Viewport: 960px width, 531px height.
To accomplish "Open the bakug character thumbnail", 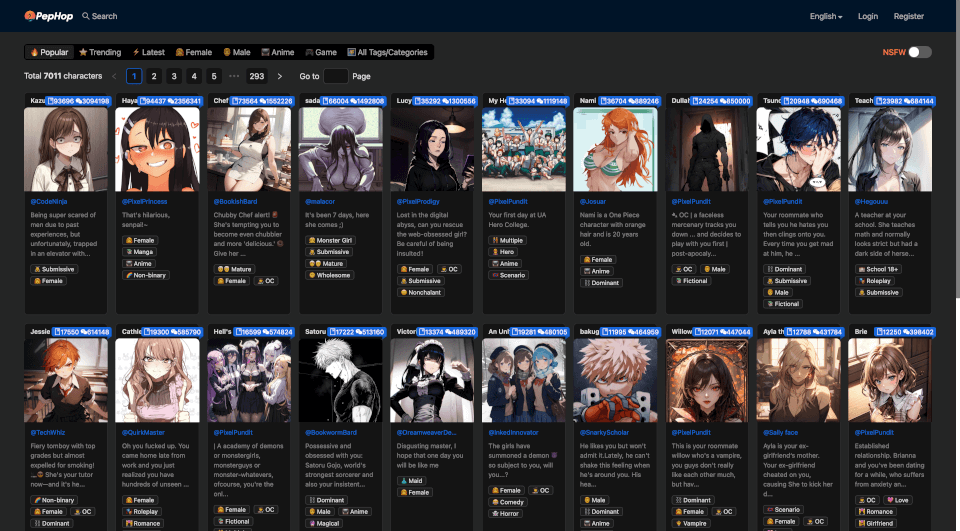I will pos(615,380).
